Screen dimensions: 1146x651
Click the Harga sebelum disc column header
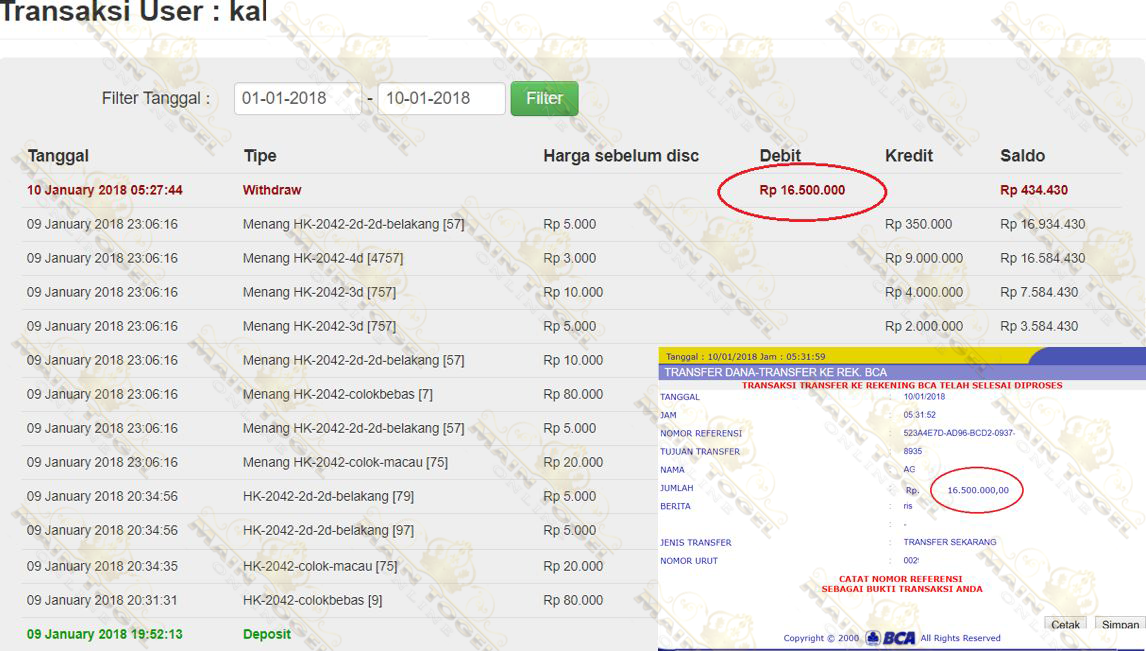click(621, 156)
